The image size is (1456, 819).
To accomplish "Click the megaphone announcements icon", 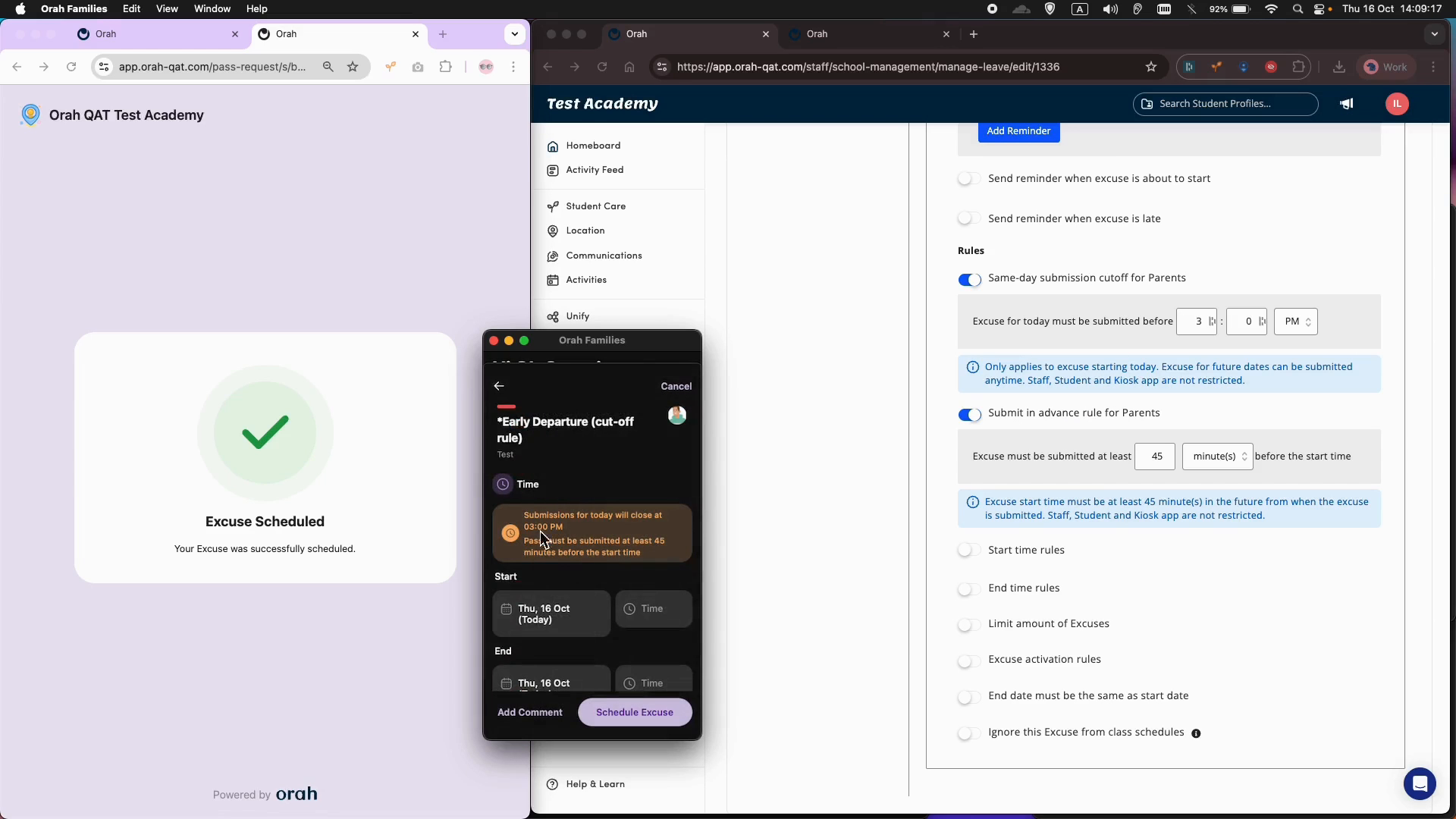I will pos(1347,104).
